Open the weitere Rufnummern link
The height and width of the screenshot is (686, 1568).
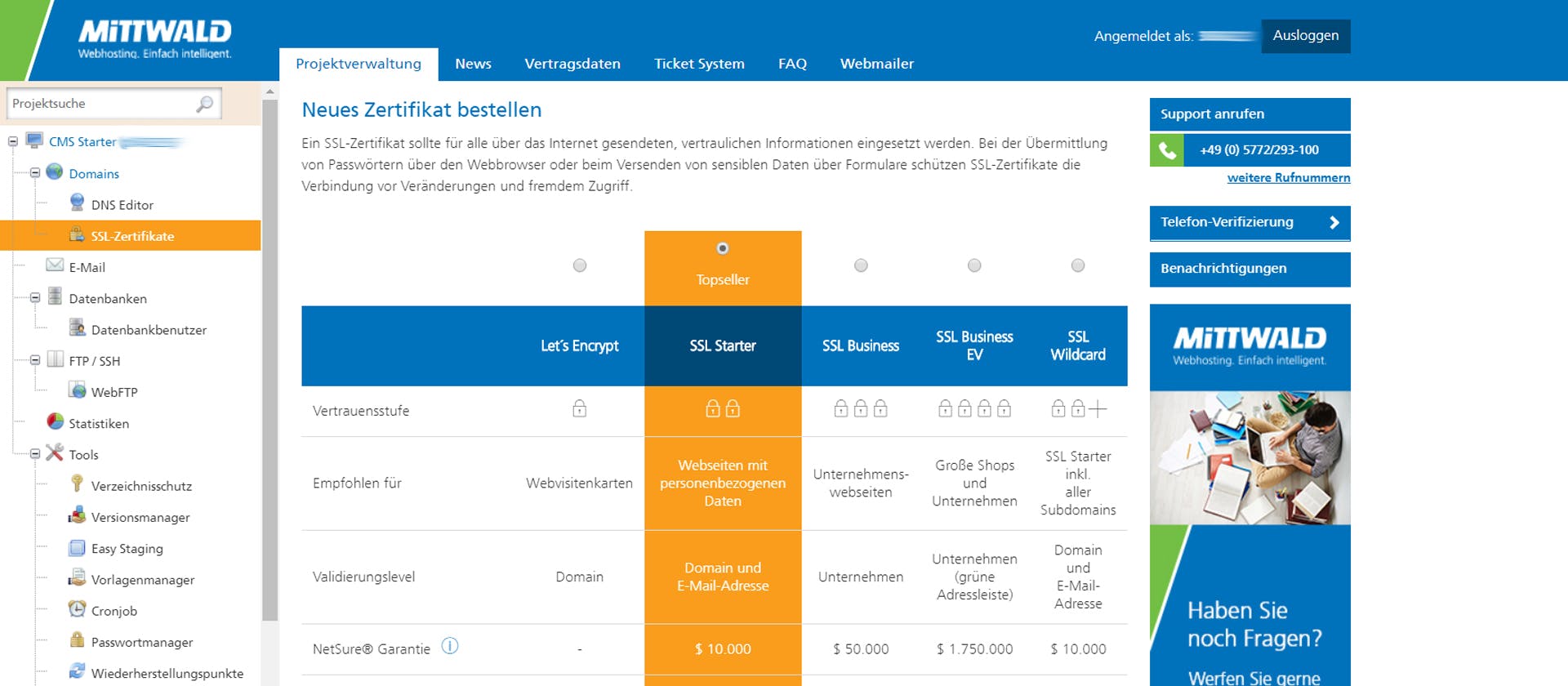click(x=1289, y=177)
